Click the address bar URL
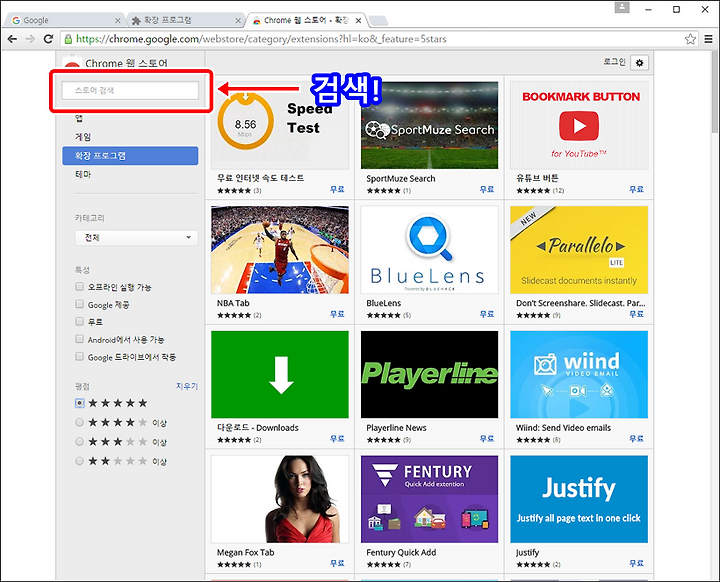 coord(261,39)
